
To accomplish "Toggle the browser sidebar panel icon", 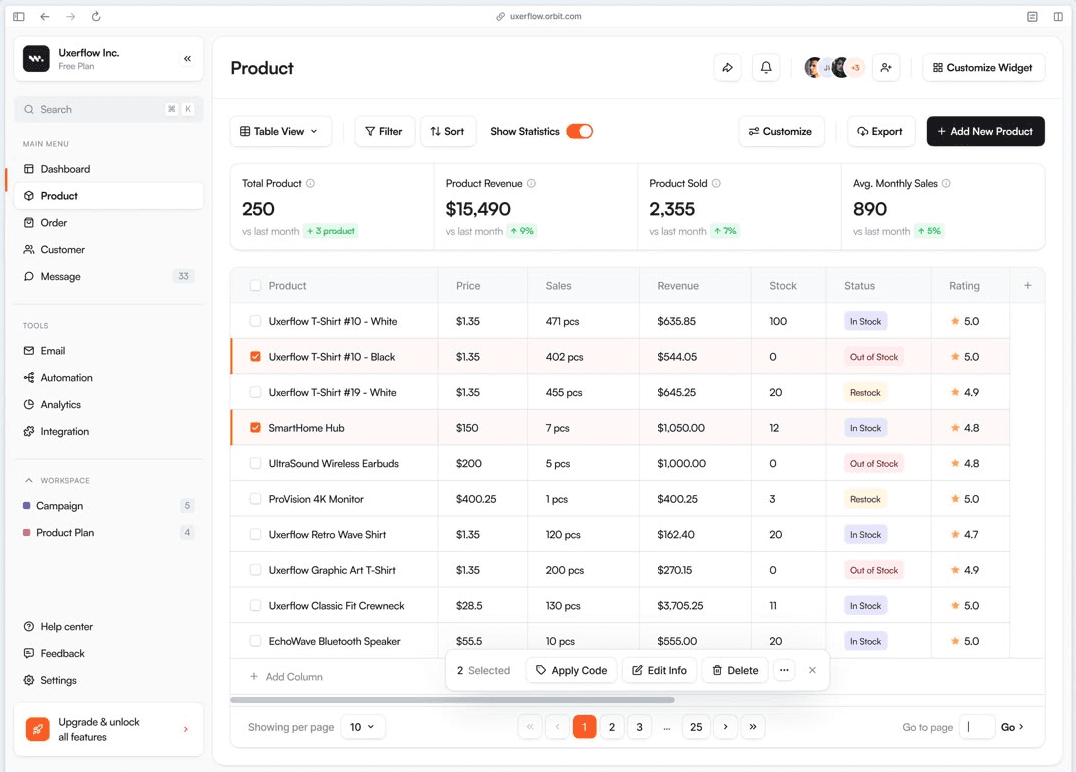I will (x=19, y=16).
